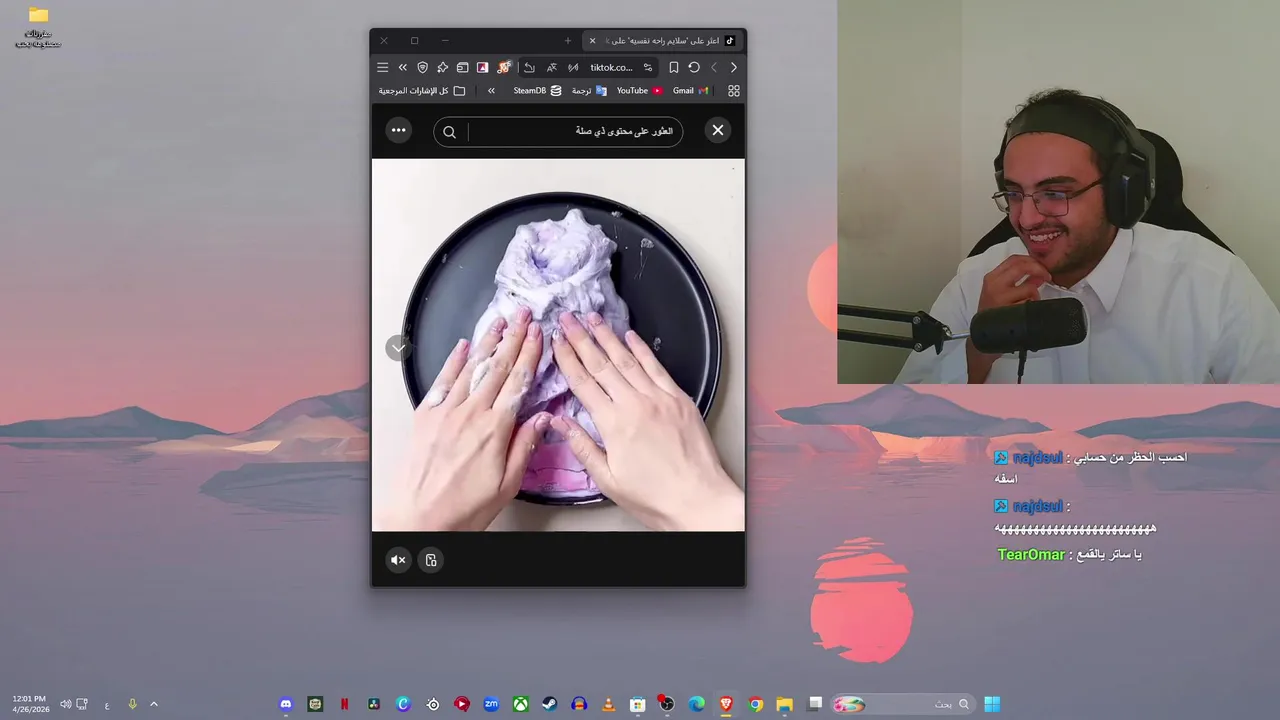
Task: Go to next video with down chevron
Action: click(x=398, y=348)
